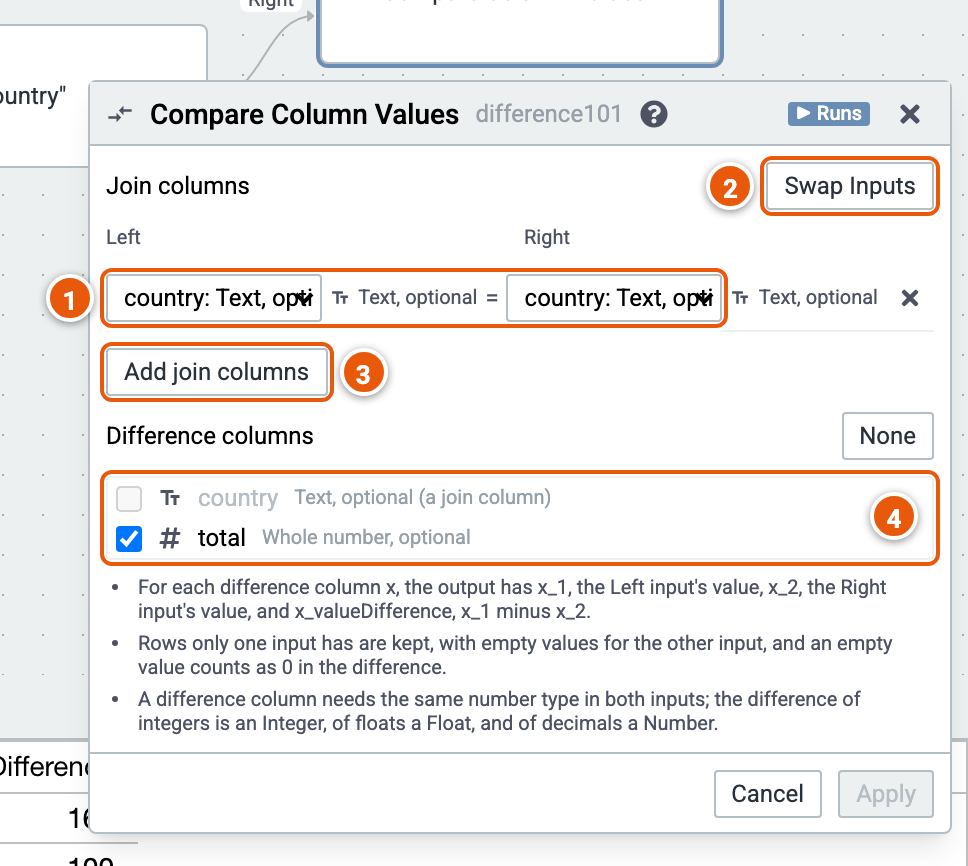The height and width of the screenshot is (866, 968).
Task: Click Add join columns button
Action: (x=217, y=372)
